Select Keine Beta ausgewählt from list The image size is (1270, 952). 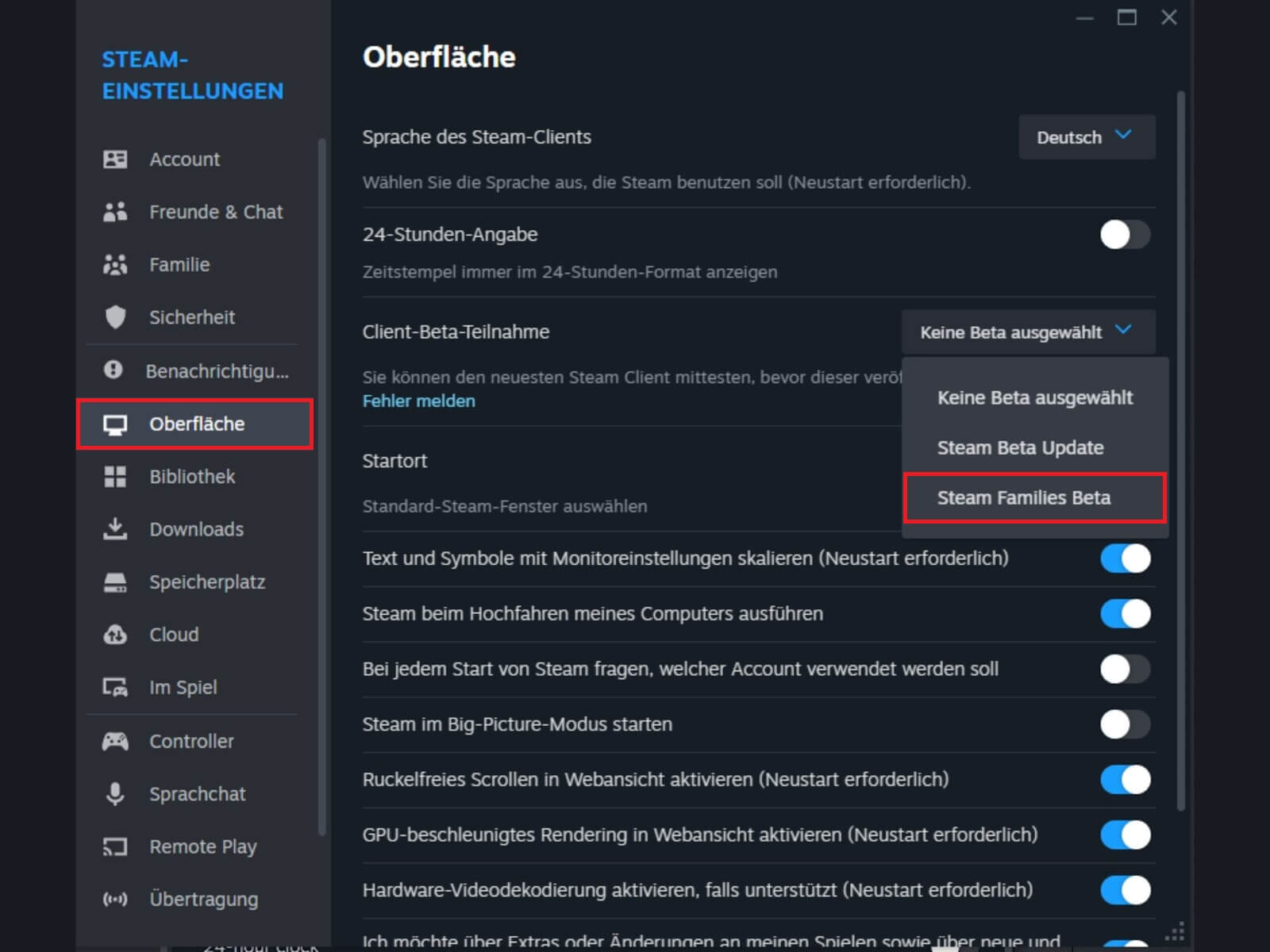1035,397
